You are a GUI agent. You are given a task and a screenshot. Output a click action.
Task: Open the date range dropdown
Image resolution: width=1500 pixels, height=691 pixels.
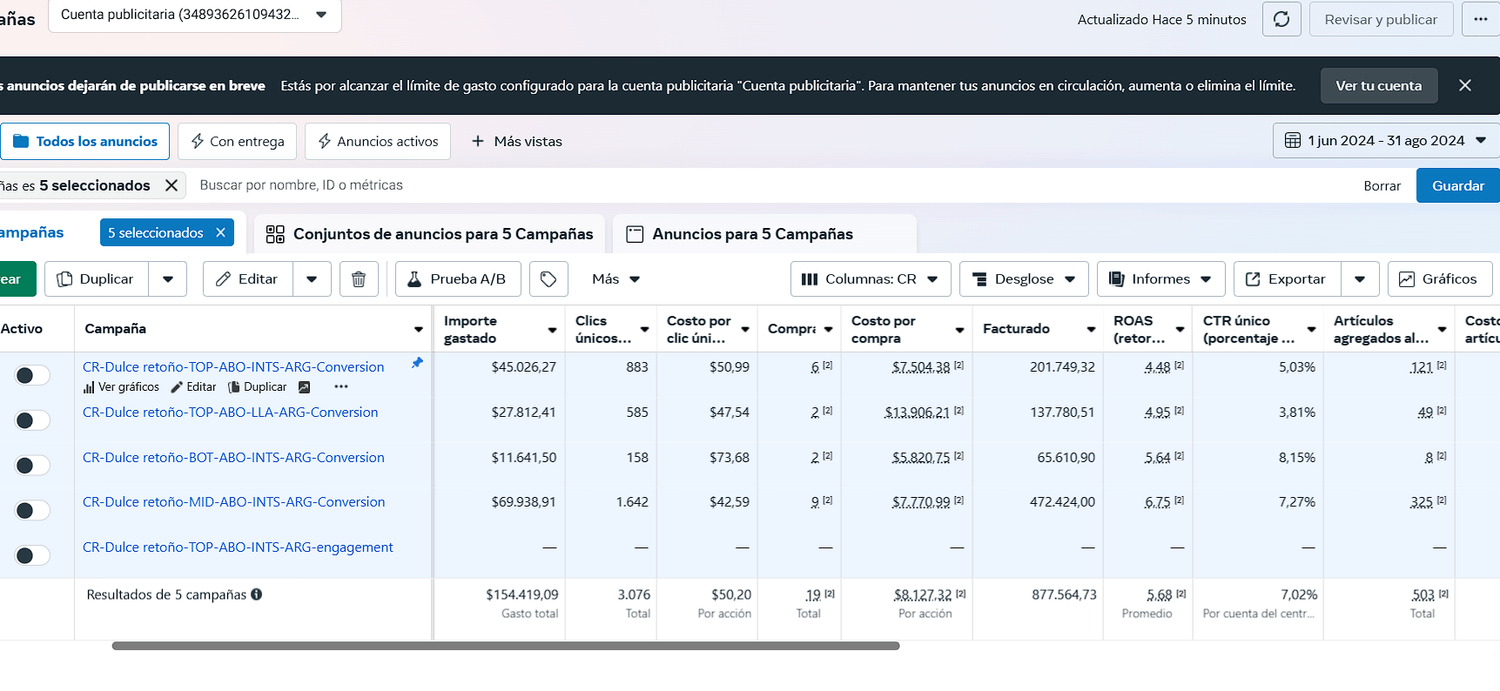pyautogui.click(x=1386, y=141)
